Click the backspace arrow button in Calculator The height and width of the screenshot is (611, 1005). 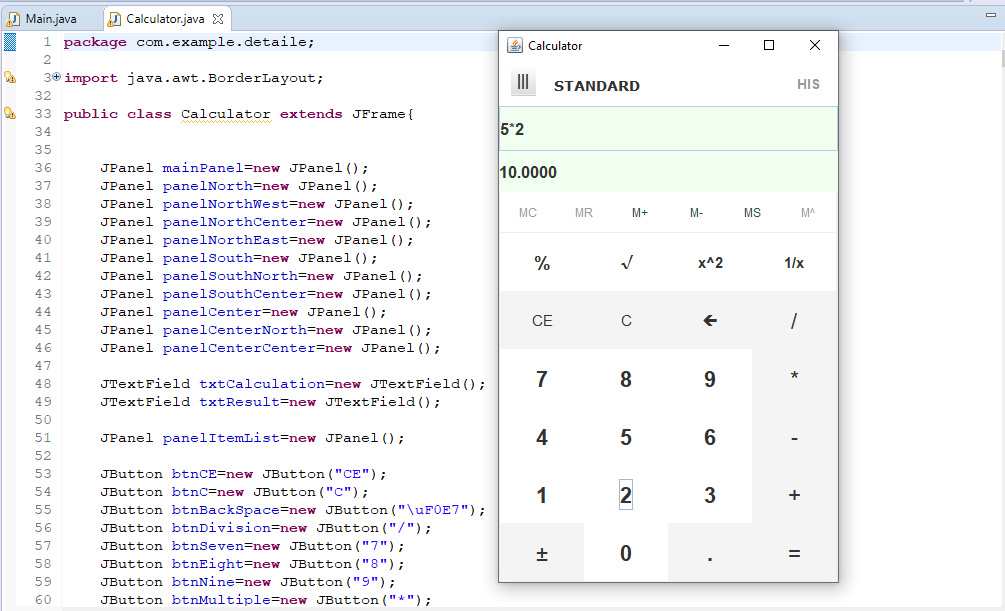click(710, 321)
